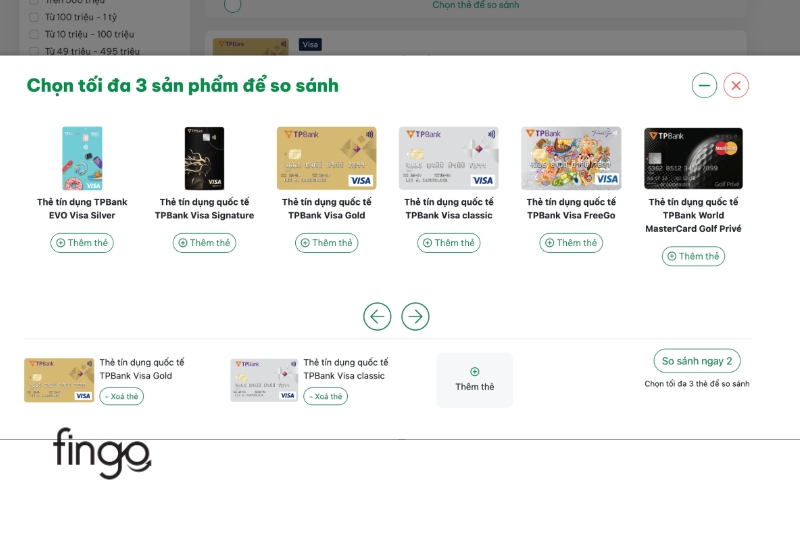800x533 pixels.
Task: Select selected Visa Gold thumbnail in tray
Action: pyautogui.click(x=59, y=380)
